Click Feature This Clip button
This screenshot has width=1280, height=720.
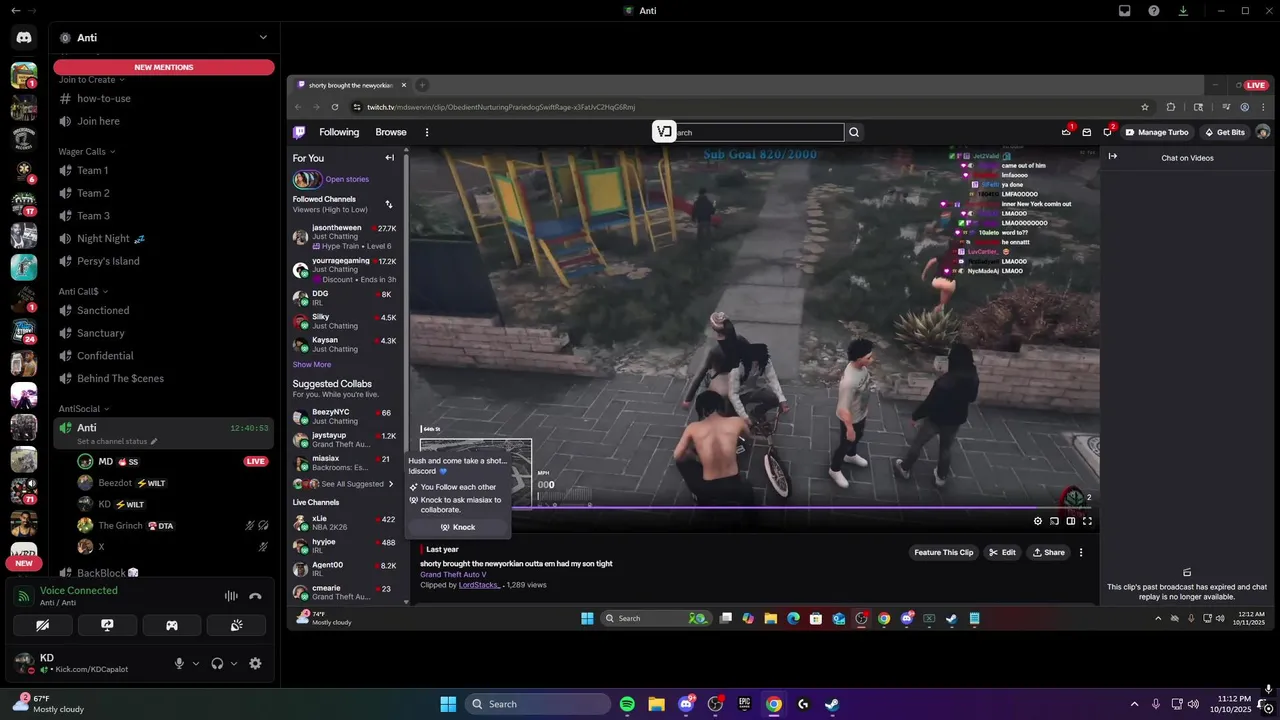point(943,552)
